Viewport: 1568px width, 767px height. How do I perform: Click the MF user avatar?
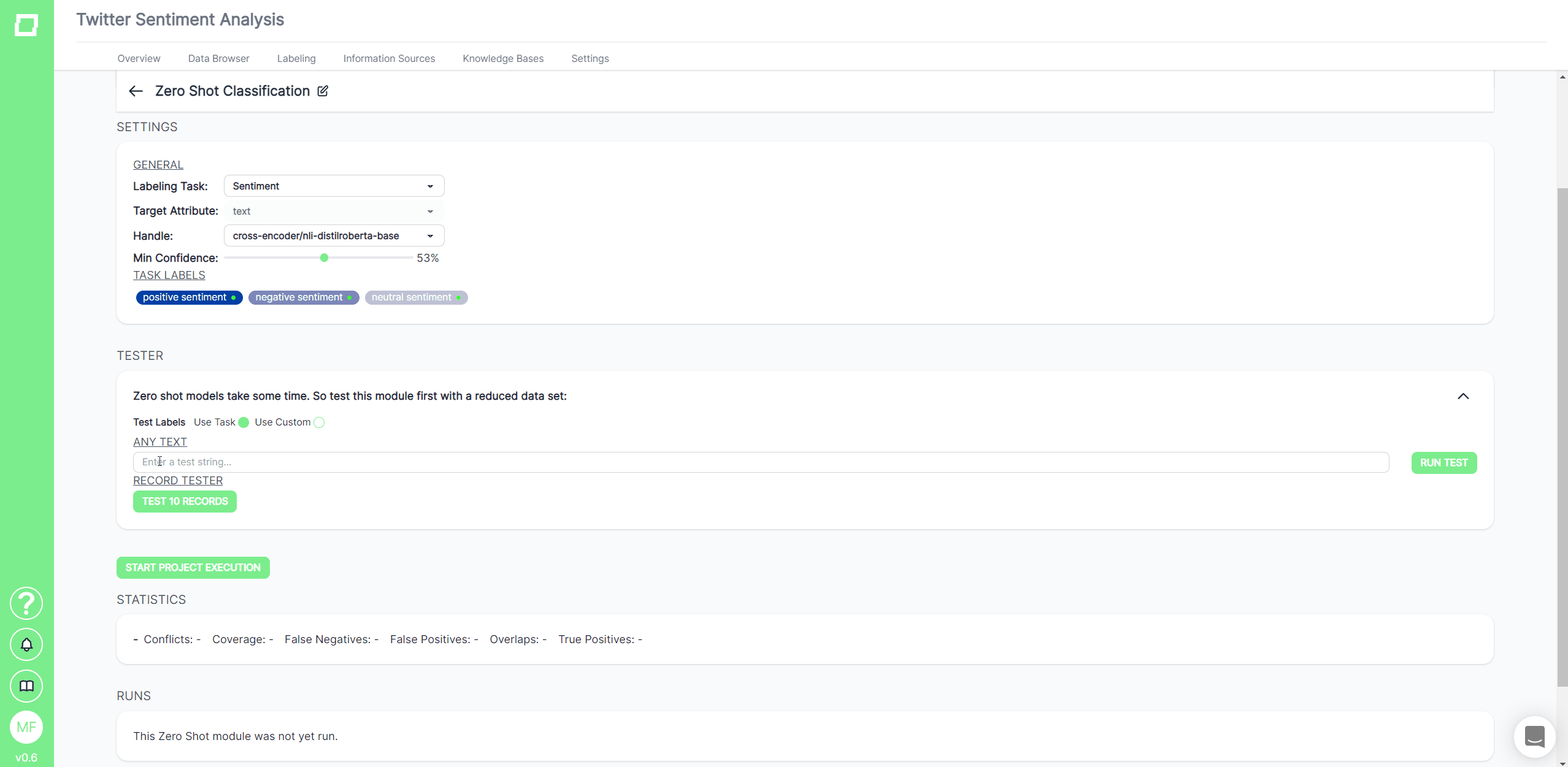point(26,727)
